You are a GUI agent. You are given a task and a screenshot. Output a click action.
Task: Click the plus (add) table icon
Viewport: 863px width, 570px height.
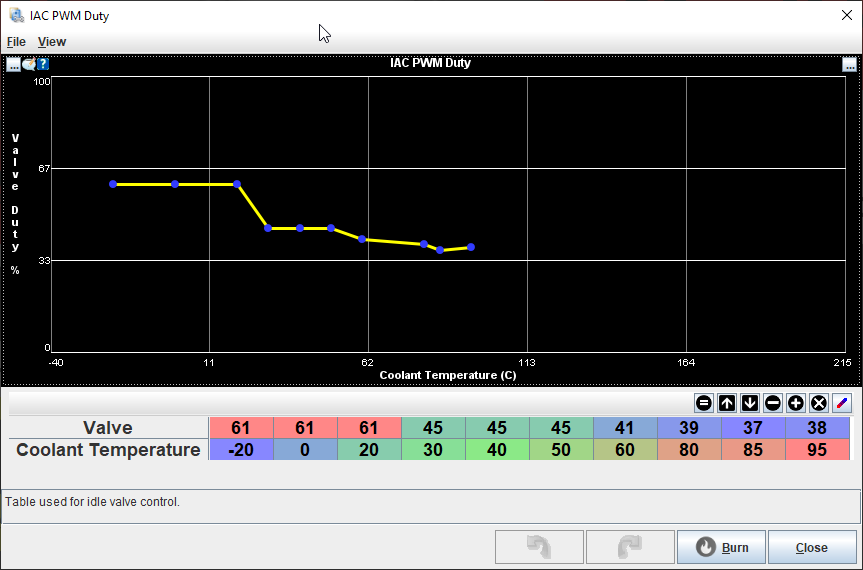[796, 403]
